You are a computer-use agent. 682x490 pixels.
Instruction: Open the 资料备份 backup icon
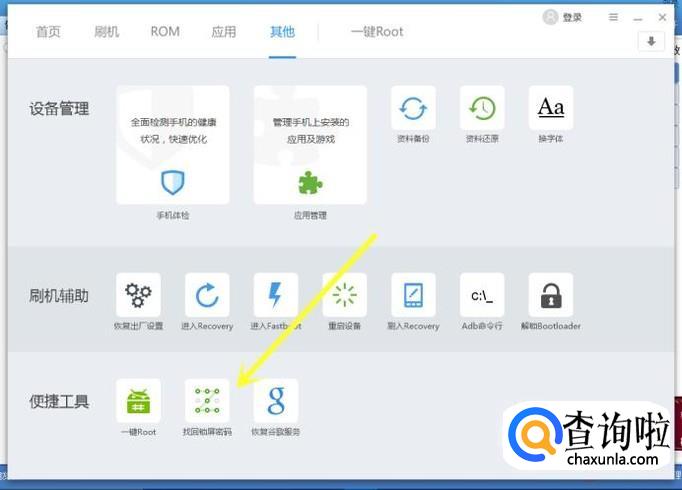(x=413, y=108)
